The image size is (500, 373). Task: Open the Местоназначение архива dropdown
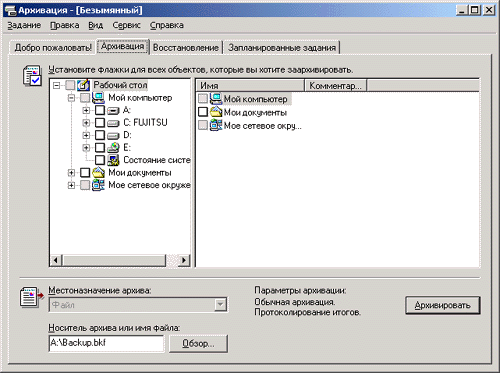pos(220,305)
